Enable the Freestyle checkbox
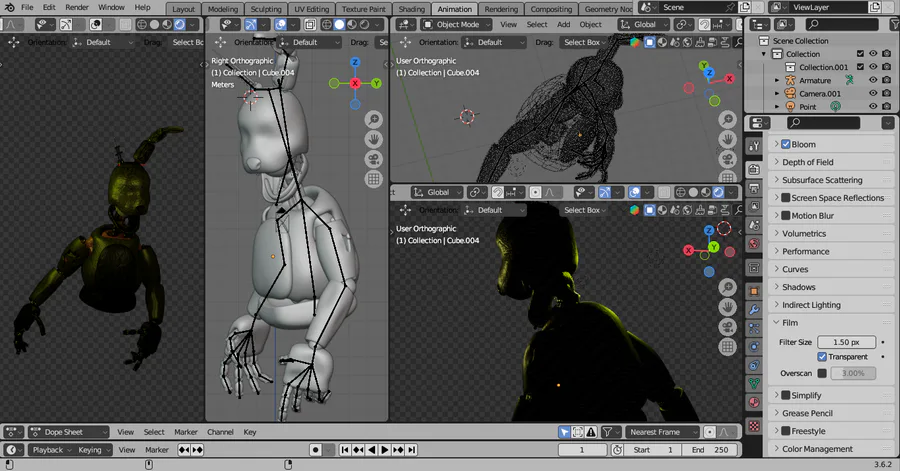Image resolution: width=900 pixels, height=471 pixels. (x=786, y=430)
